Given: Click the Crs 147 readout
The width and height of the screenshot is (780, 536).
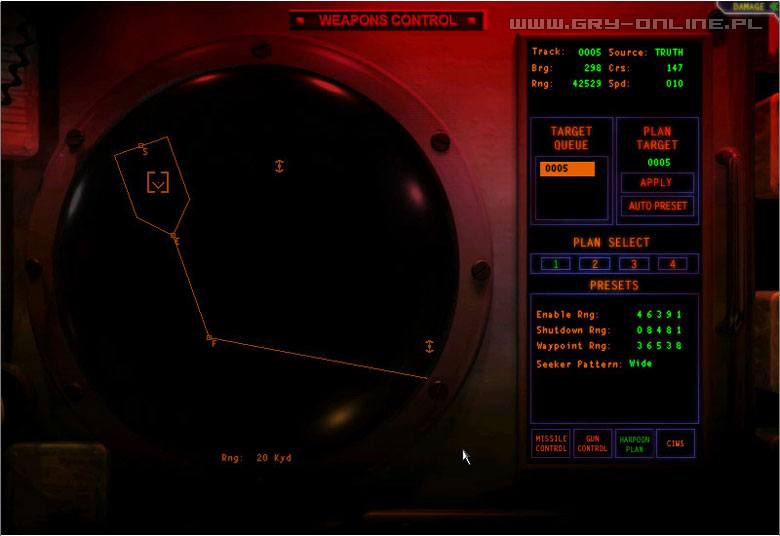Looking at the screenshot, I should 675,68.
